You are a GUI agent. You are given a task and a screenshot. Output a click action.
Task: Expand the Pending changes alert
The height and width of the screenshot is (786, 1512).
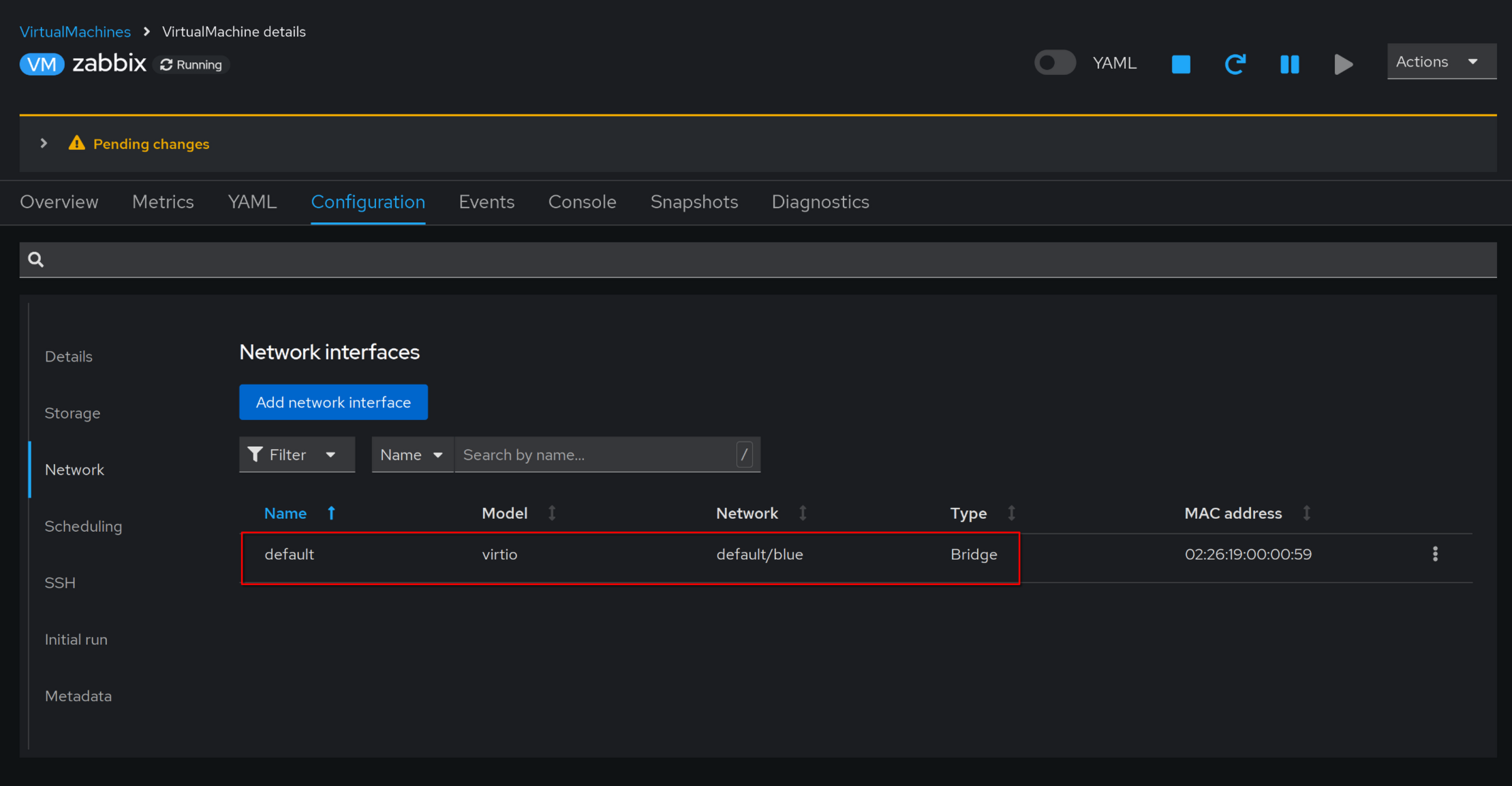coord(44,144)
